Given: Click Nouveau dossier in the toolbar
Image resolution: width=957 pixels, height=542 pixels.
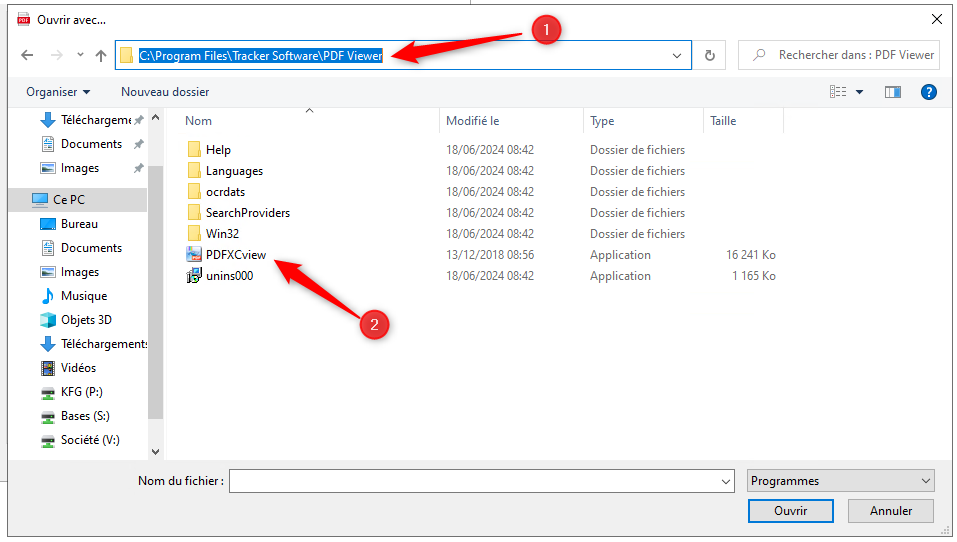Looking at the screenshot, I should pos(165,92).
